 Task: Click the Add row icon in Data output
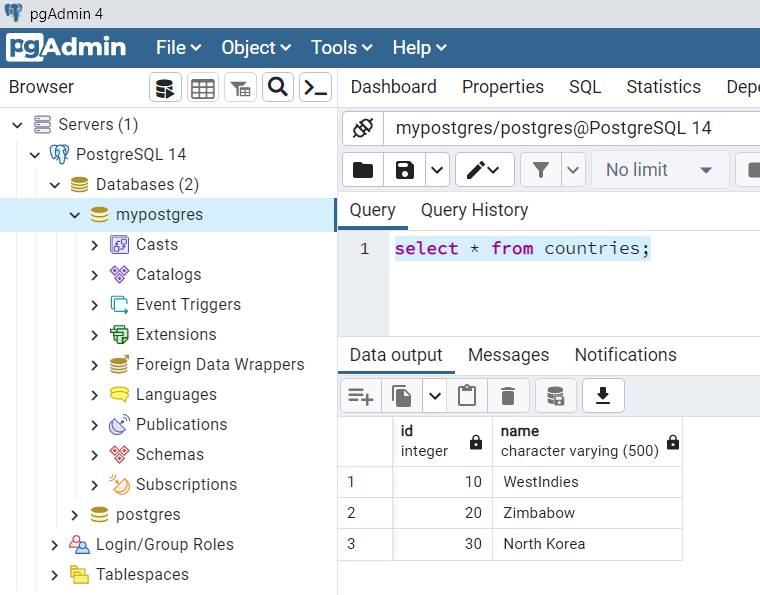point(361,396)
